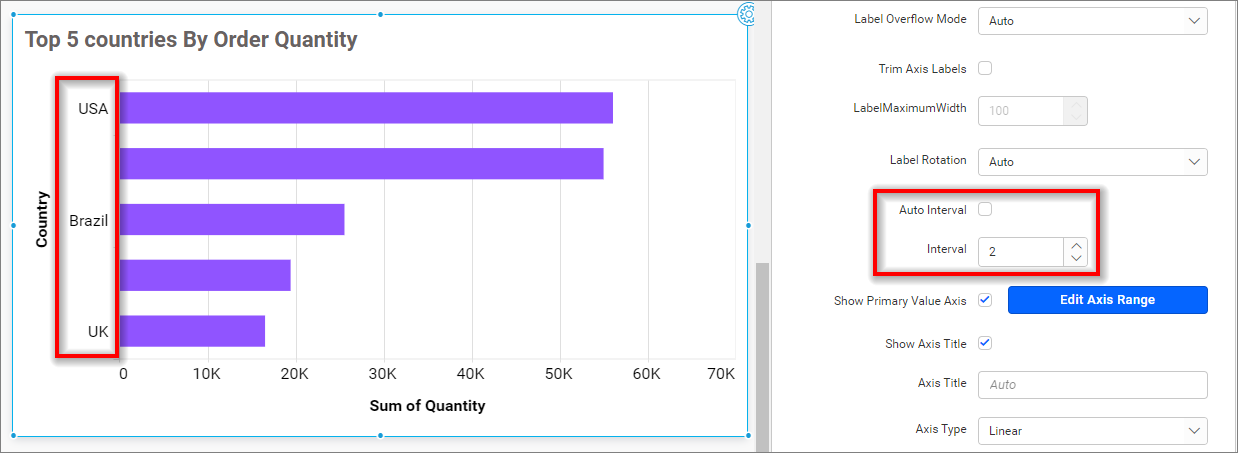Image resolution: width=1238 pixels, height=453 pixels.
Task: Open the Axis Type dropdown
Action: 1092,430
